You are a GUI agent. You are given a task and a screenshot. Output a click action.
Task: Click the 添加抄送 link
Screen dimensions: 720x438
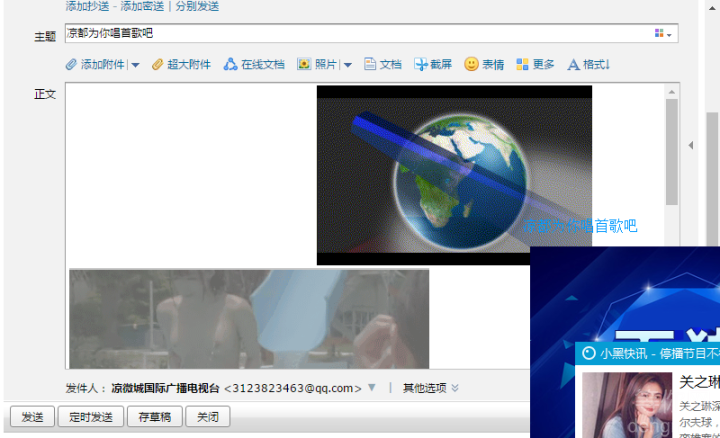tap(88, 6)
